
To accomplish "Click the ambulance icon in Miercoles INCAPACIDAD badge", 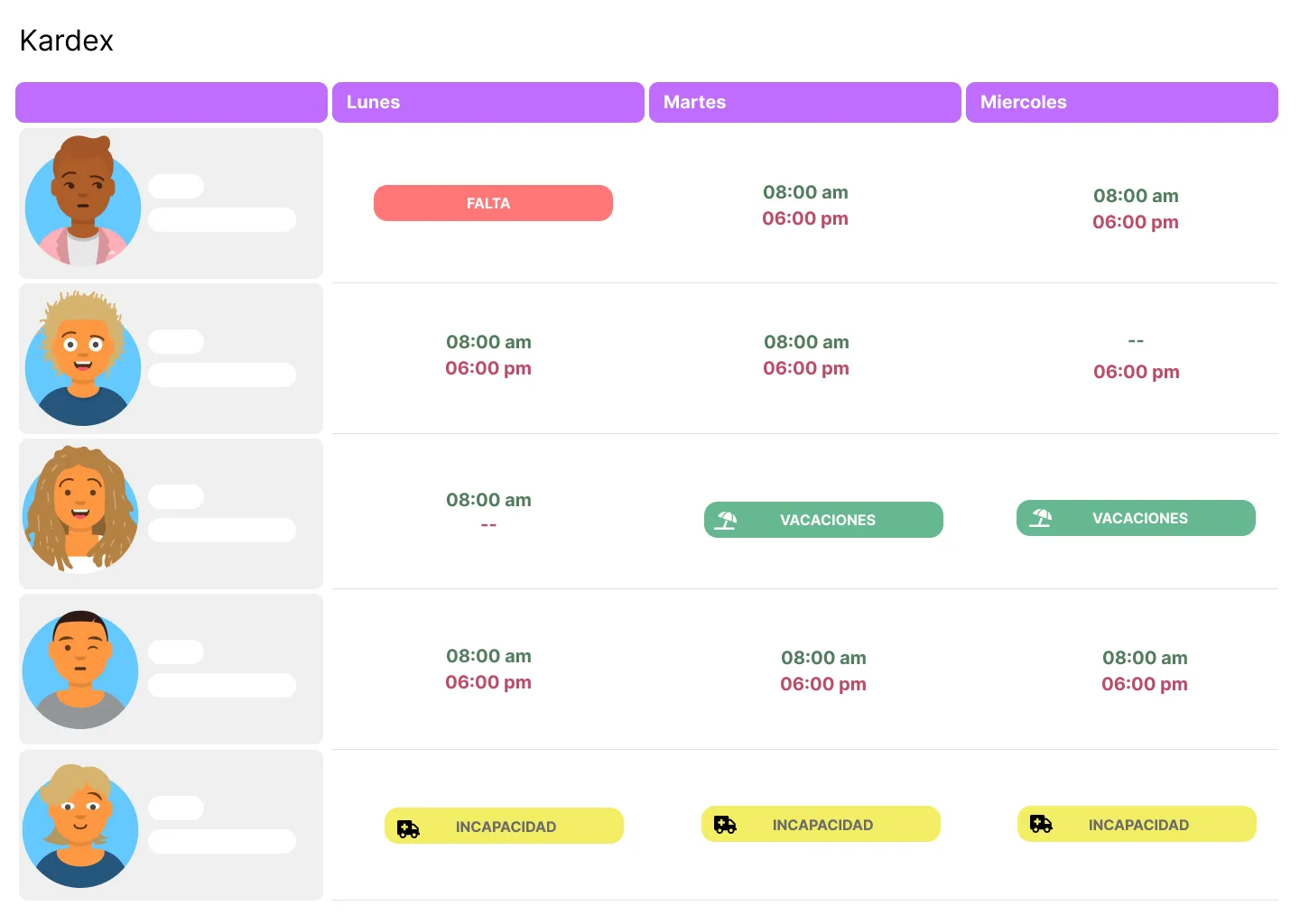I will click(x=1041, y=824).
